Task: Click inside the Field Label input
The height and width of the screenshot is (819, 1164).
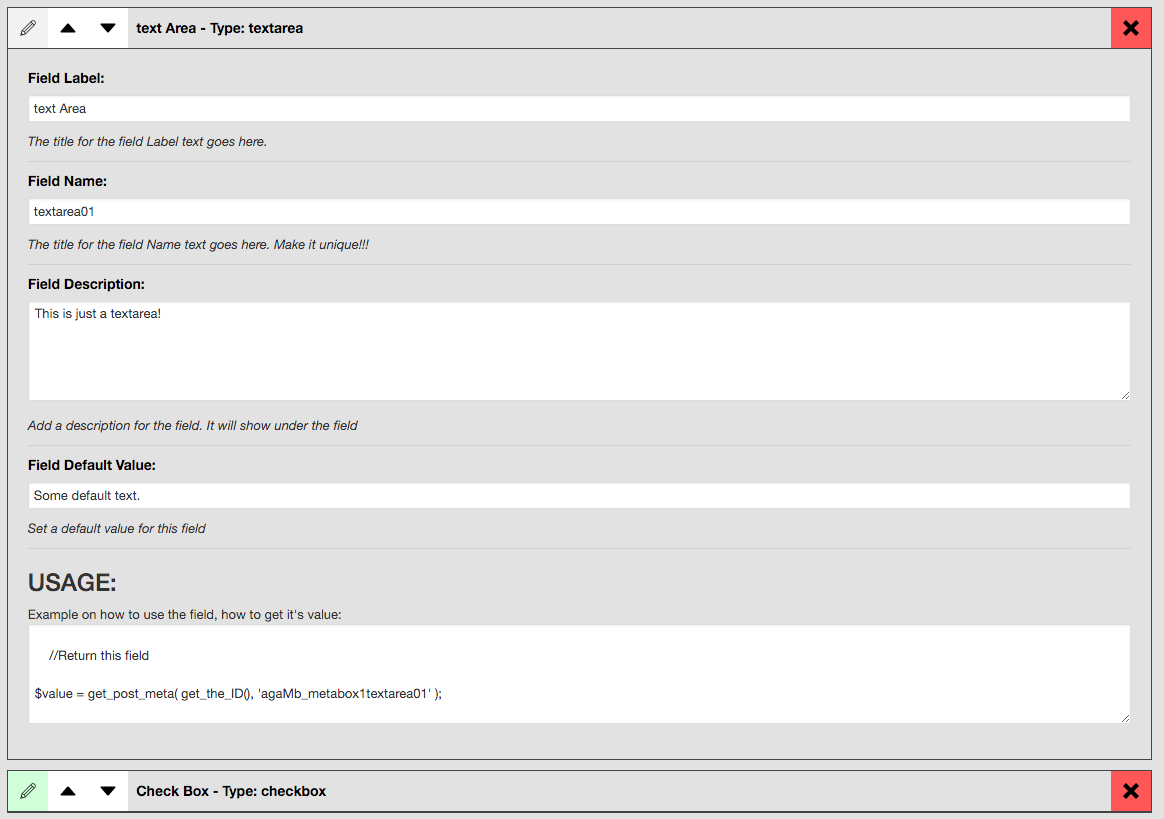Action: tap(579, 108)
